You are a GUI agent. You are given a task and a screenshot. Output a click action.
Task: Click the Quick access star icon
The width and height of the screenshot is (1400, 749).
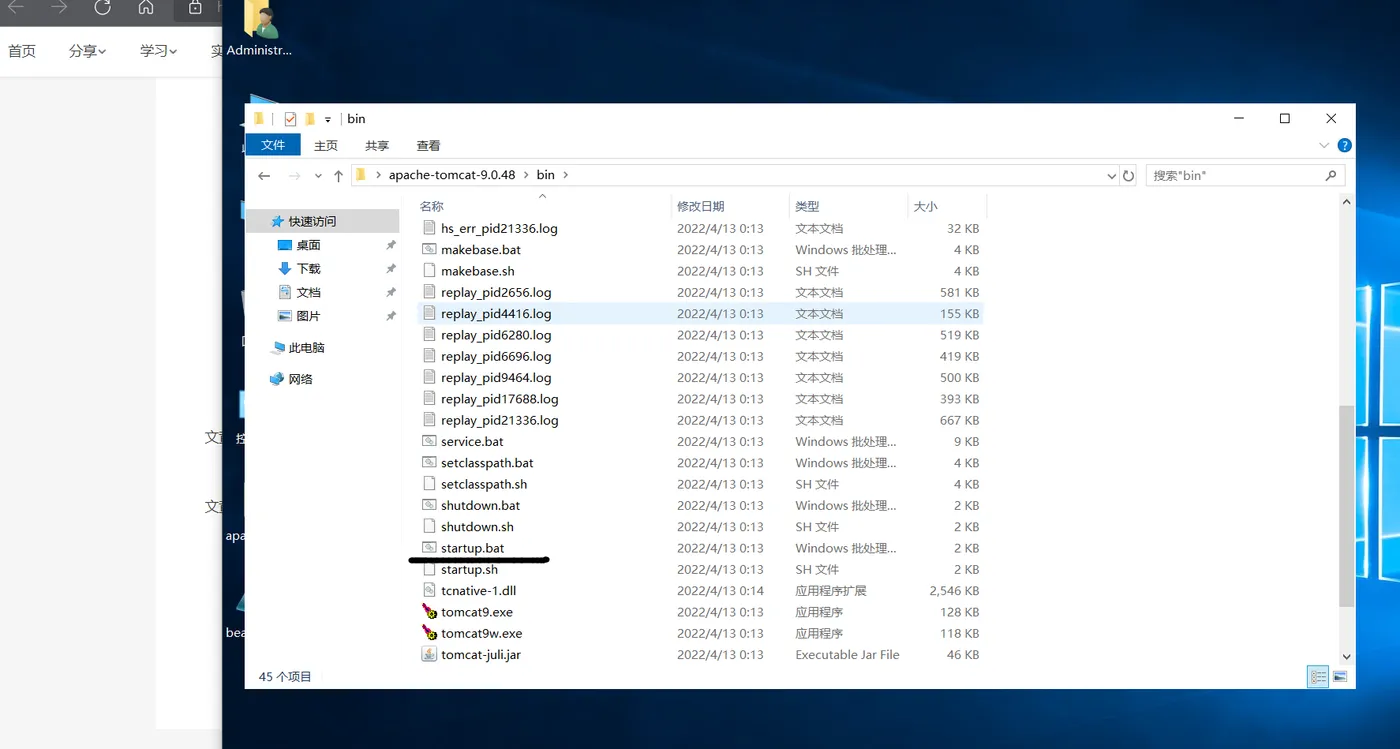[x=277, y=221]
